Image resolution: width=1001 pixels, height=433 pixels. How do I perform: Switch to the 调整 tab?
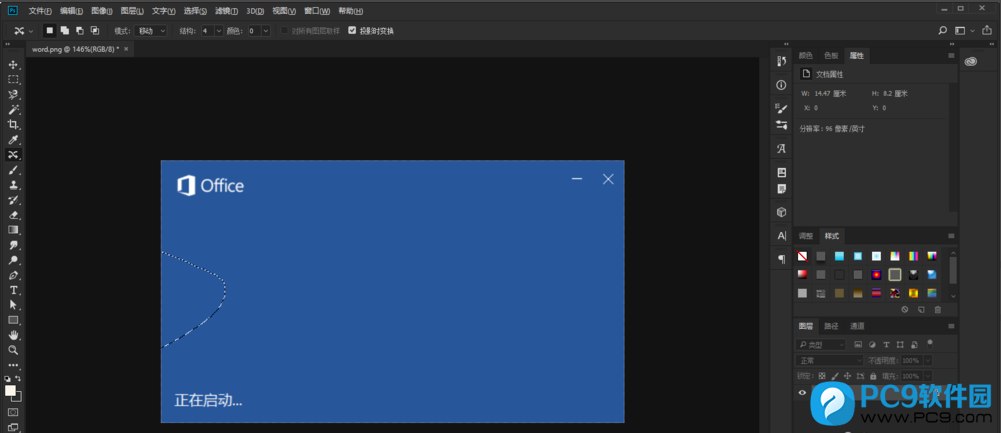(x=806, y=236)
